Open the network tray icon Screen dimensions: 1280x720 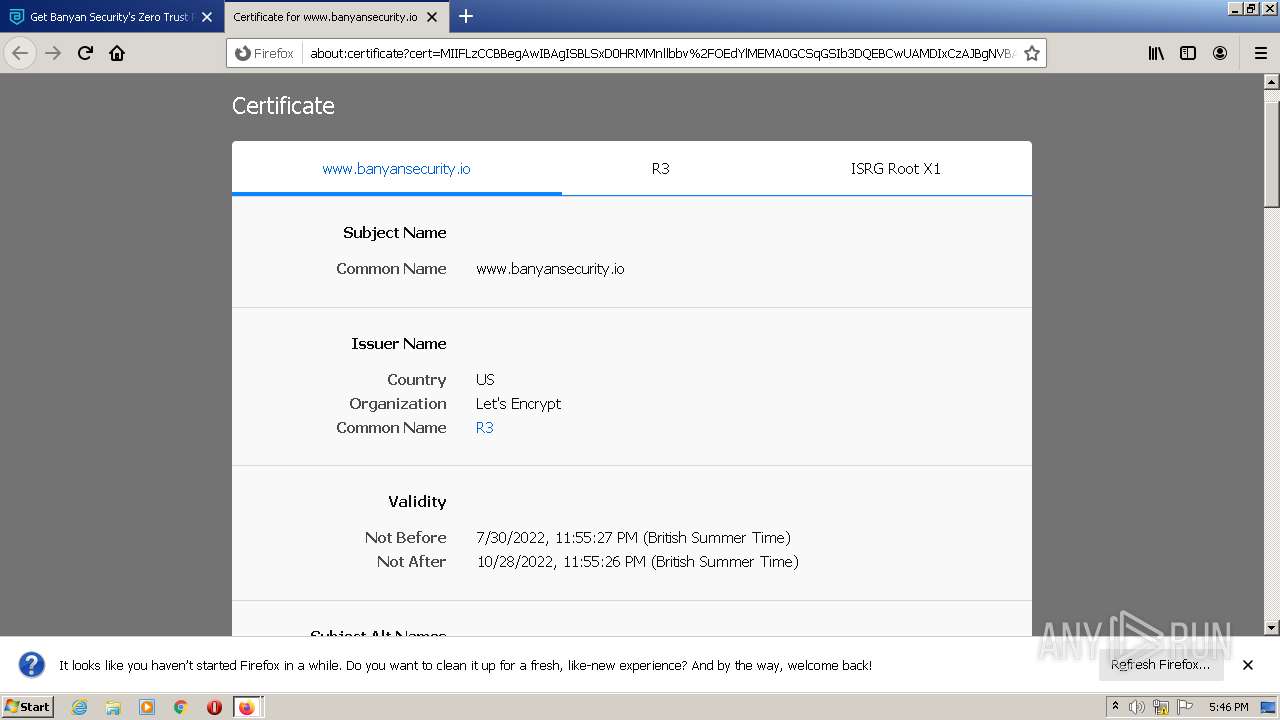[1161, 707]
